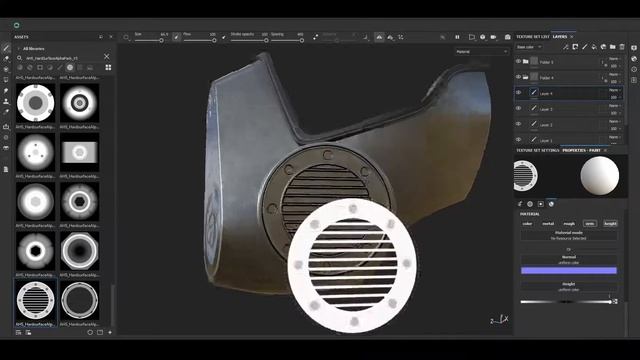Pause the viewport rendering
Viewport: 640px width, 360px height.
tap(457, 37)
